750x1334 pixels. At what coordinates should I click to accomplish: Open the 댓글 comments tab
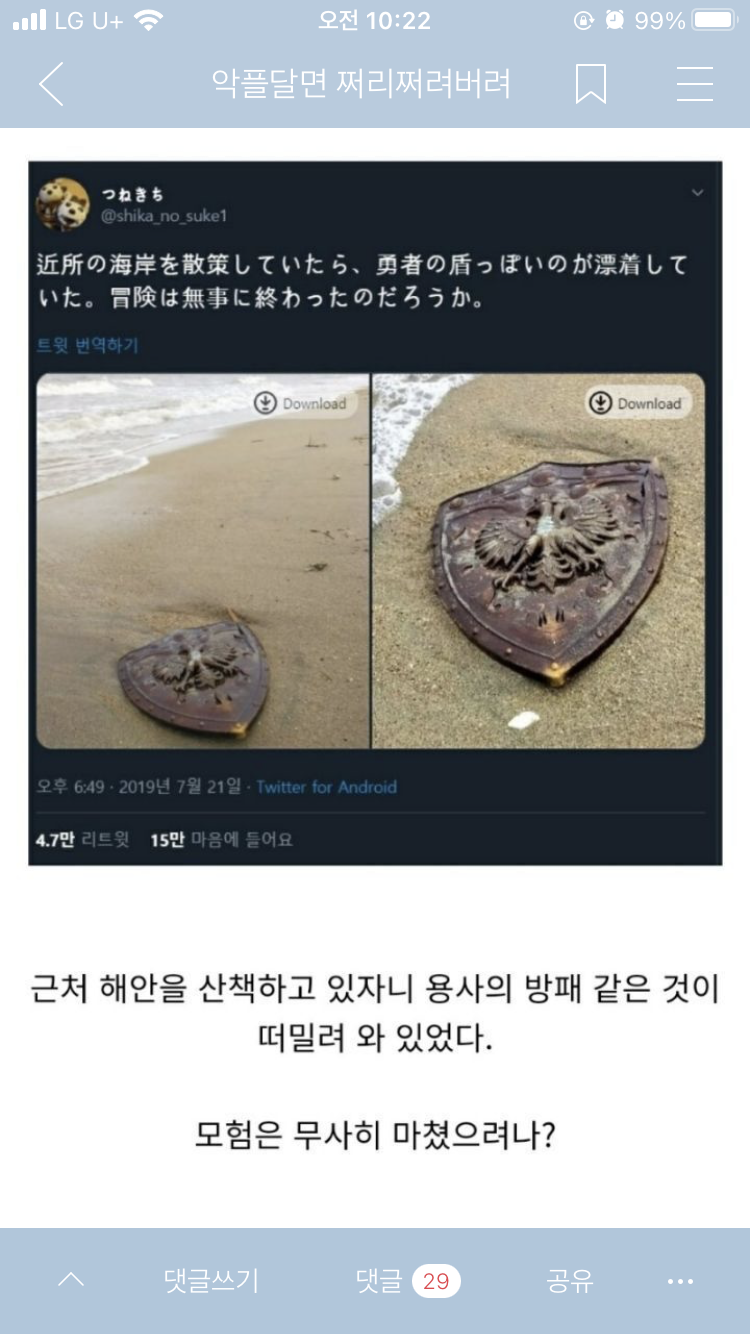[379, 1280]
